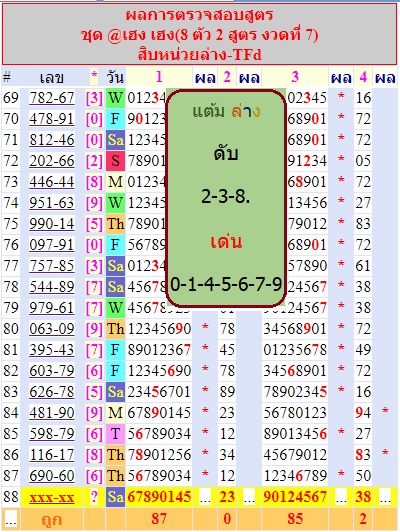
Task: Select the pink T day cell in row 85
Action: tap(115, 434)
